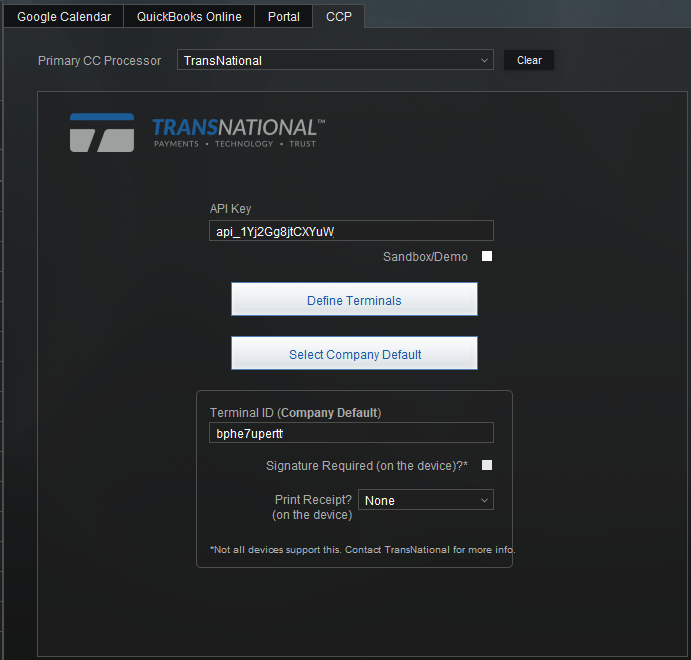The image size is (691, 660).
Task: Open the QuickBooks Online tab
Action: [x=189, y=16]
